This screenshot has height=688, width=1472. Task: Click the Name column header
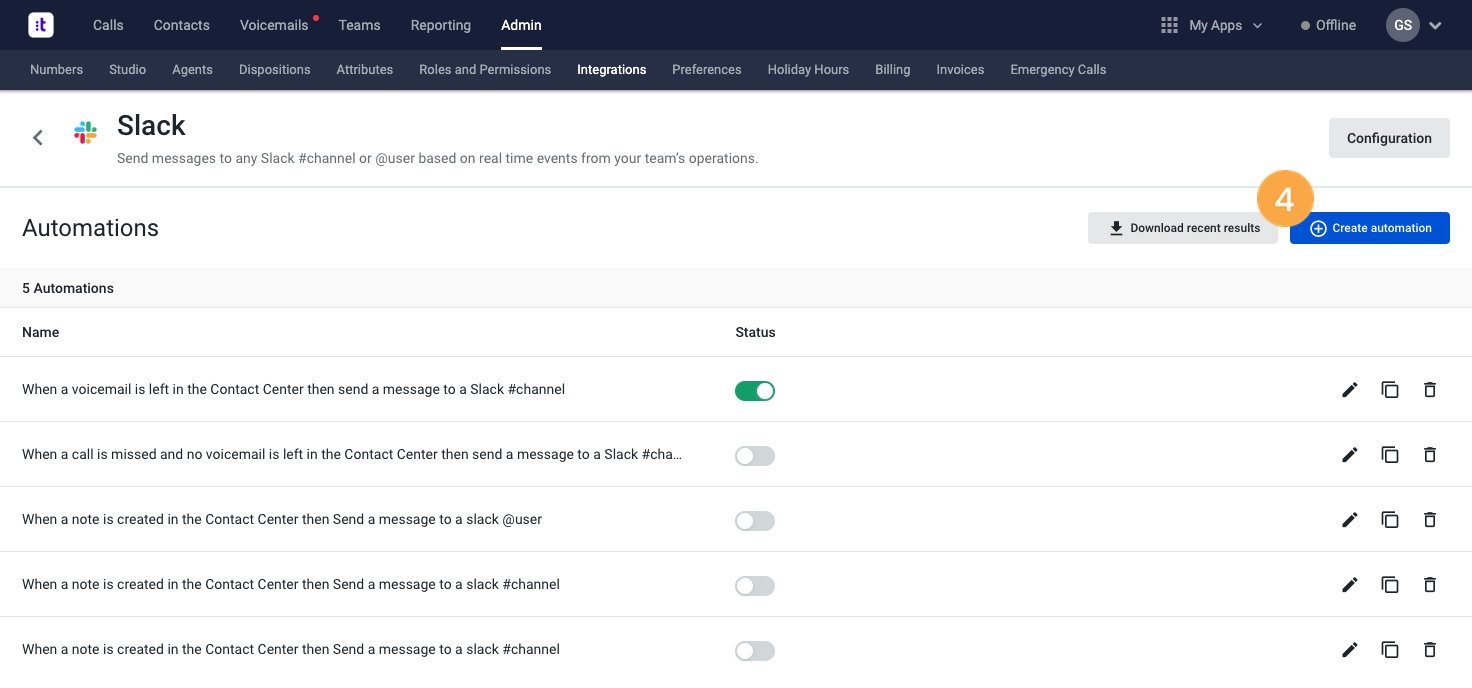coord(41,332)
